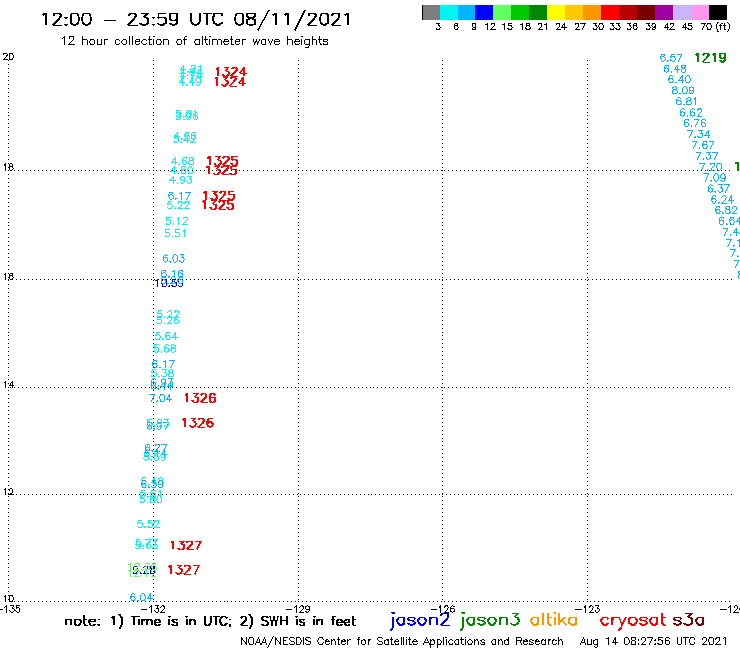Click wave height value 6.03

pos(174,259)
